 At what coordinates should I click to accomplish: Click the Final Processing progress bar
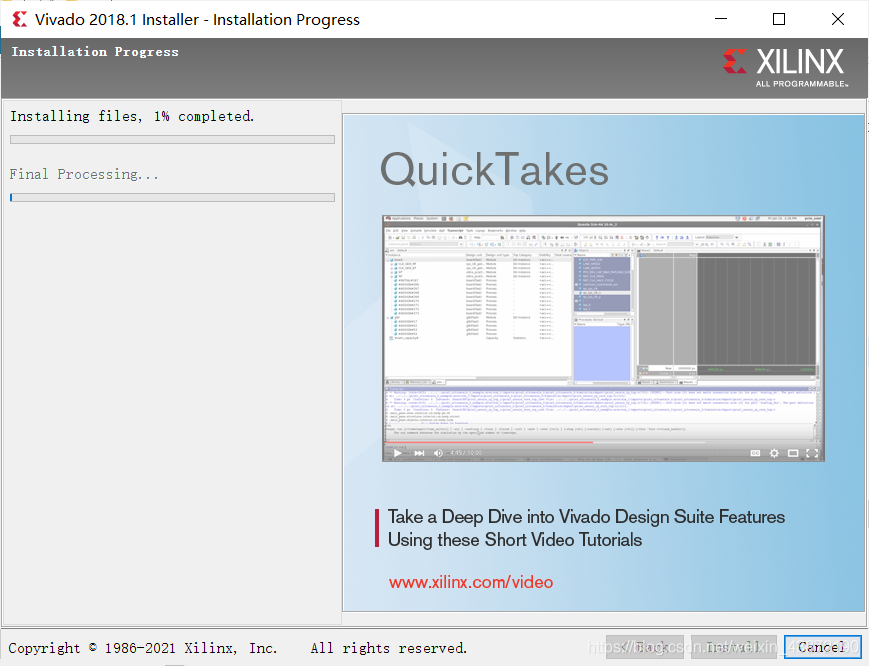point(172,197)
